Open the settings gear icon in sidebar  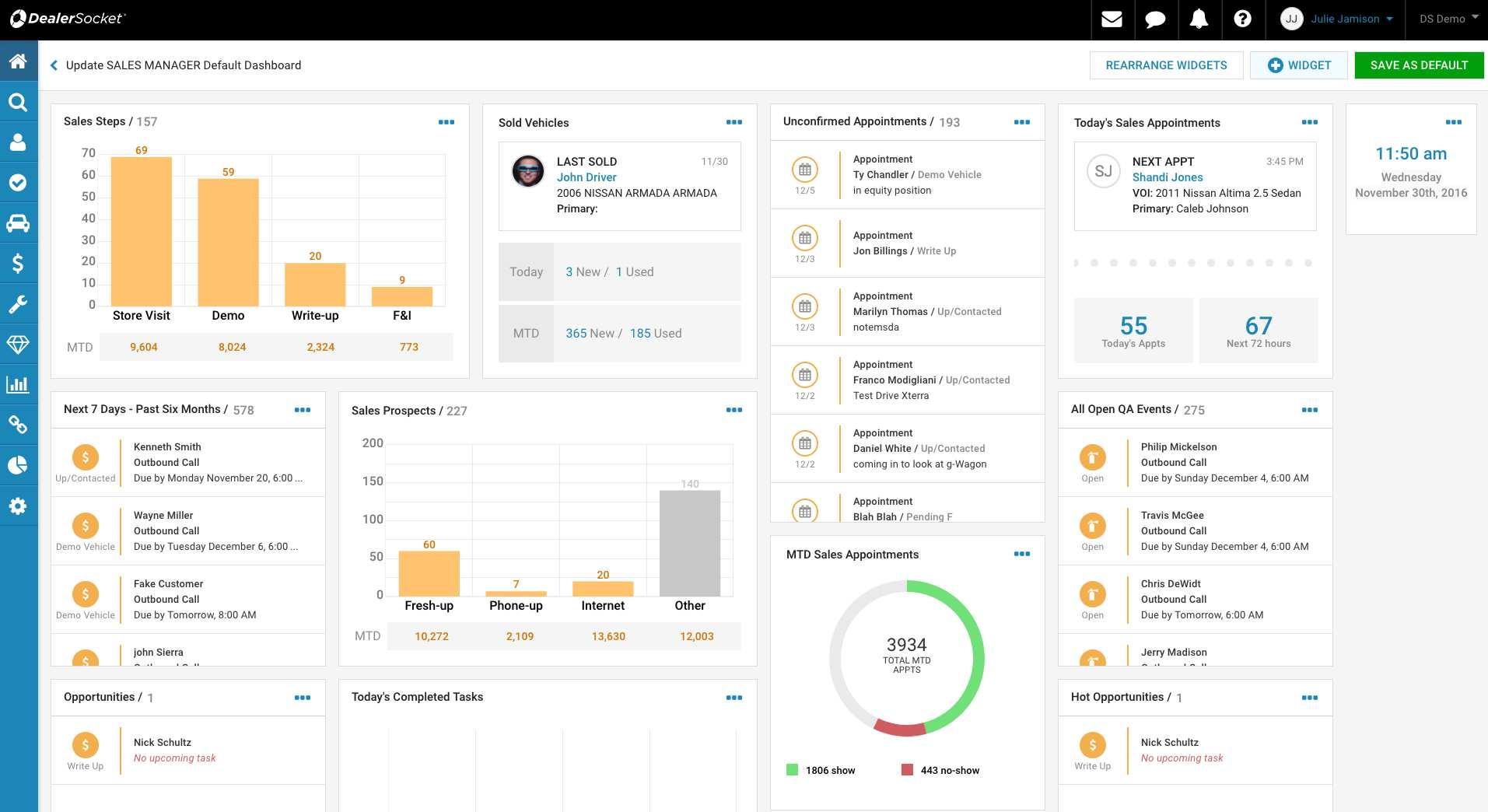click(19, 506)
